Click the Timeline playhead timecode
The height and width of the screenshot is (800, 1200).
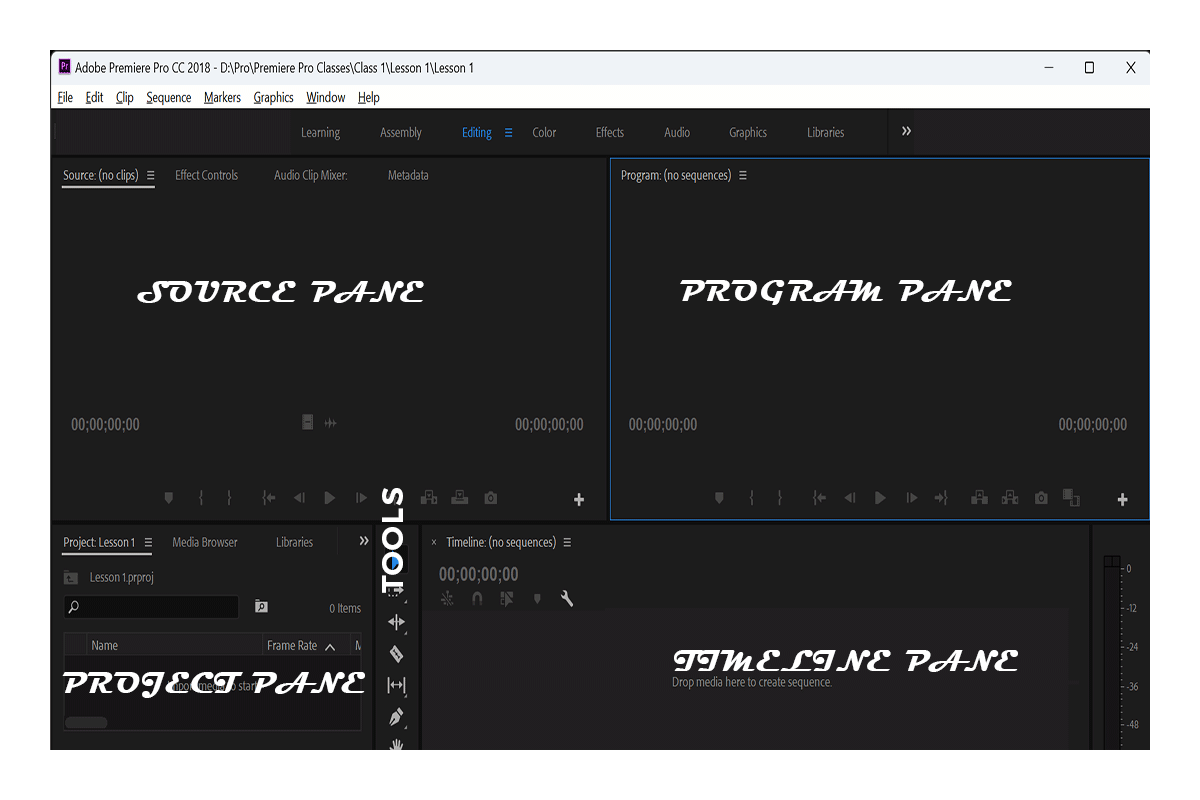(479, 574)
